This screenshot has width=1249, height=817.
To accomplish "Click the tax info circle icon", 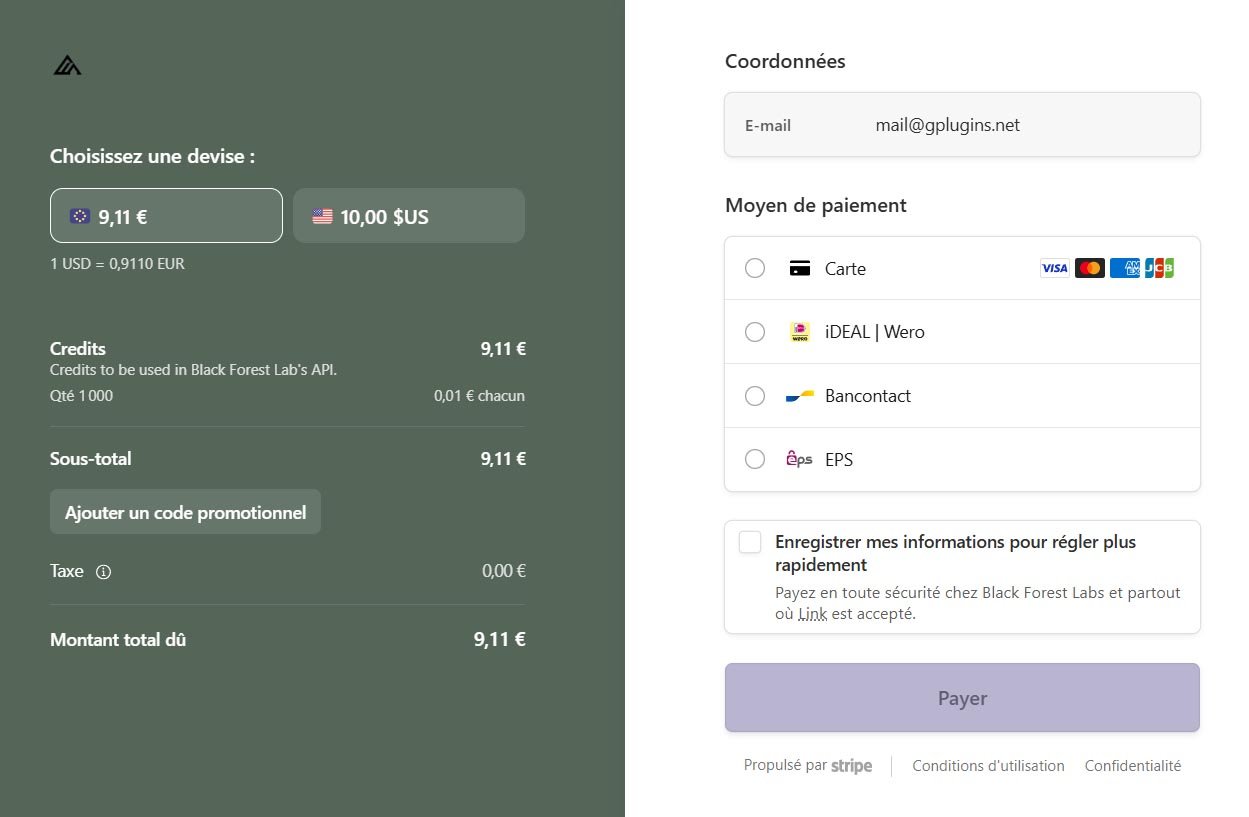I will point(103,572).
